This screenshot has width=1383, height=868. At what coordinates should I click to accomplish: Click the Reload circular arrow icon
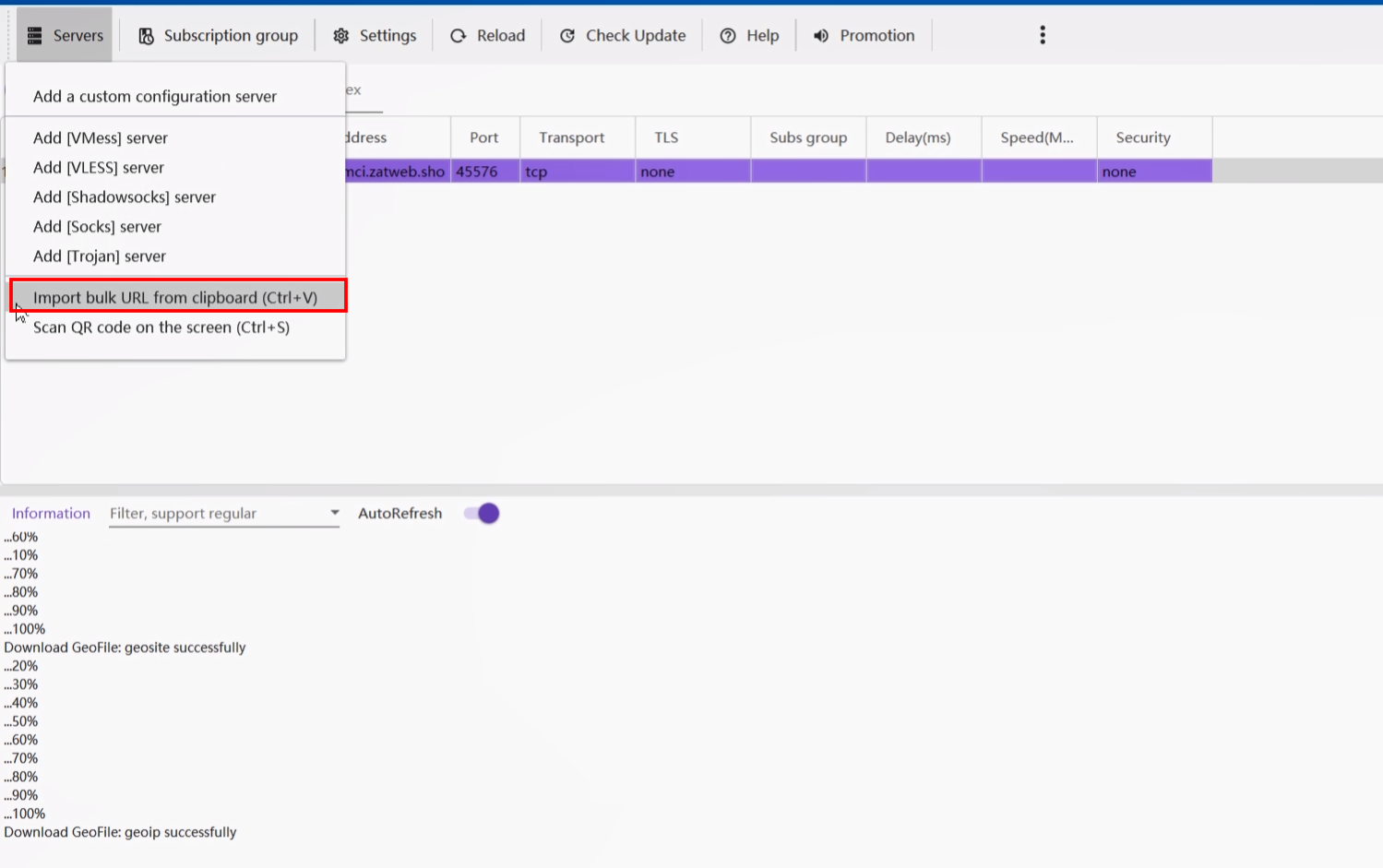tap(459, 36)
